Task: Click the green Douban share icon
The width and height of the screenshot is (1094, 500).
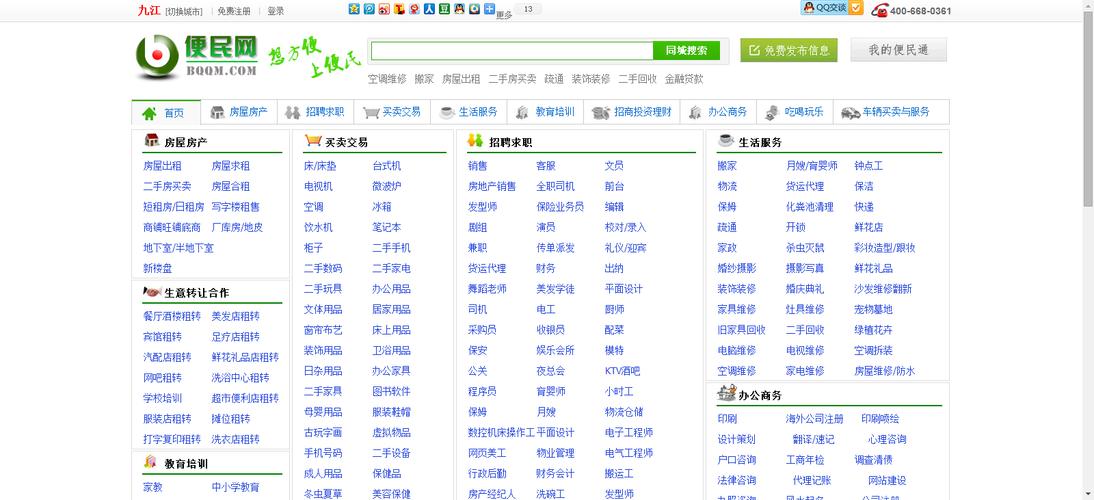Action: (444, 9)
